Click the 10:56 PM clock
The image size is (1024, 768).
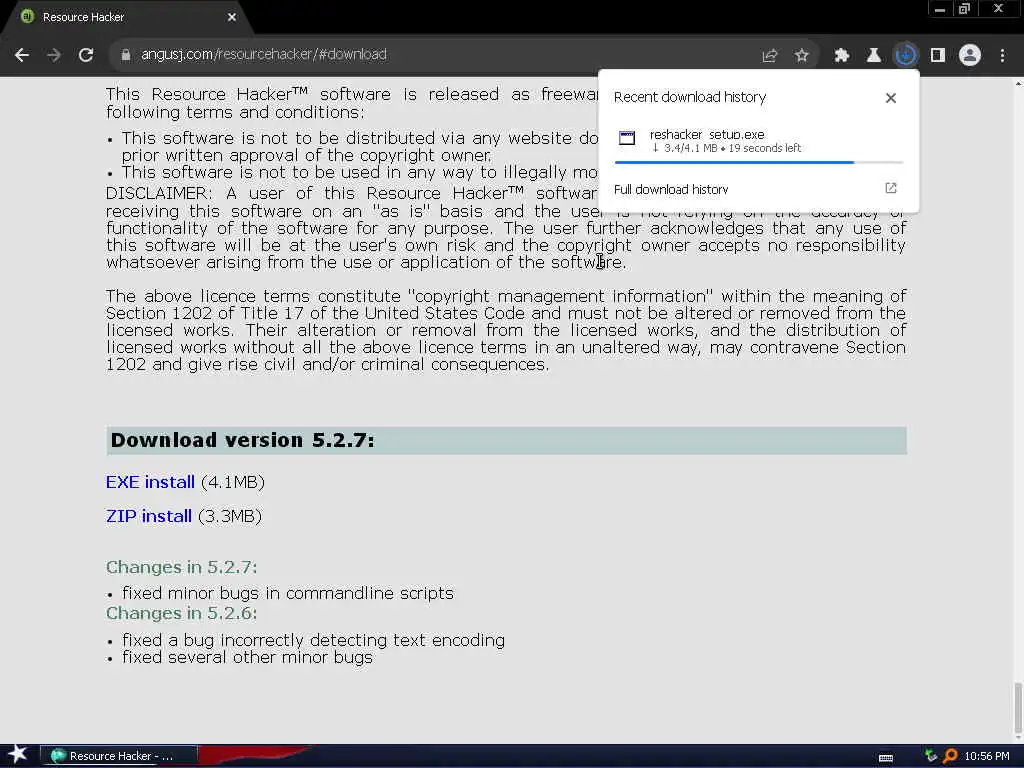pos(987,756)
